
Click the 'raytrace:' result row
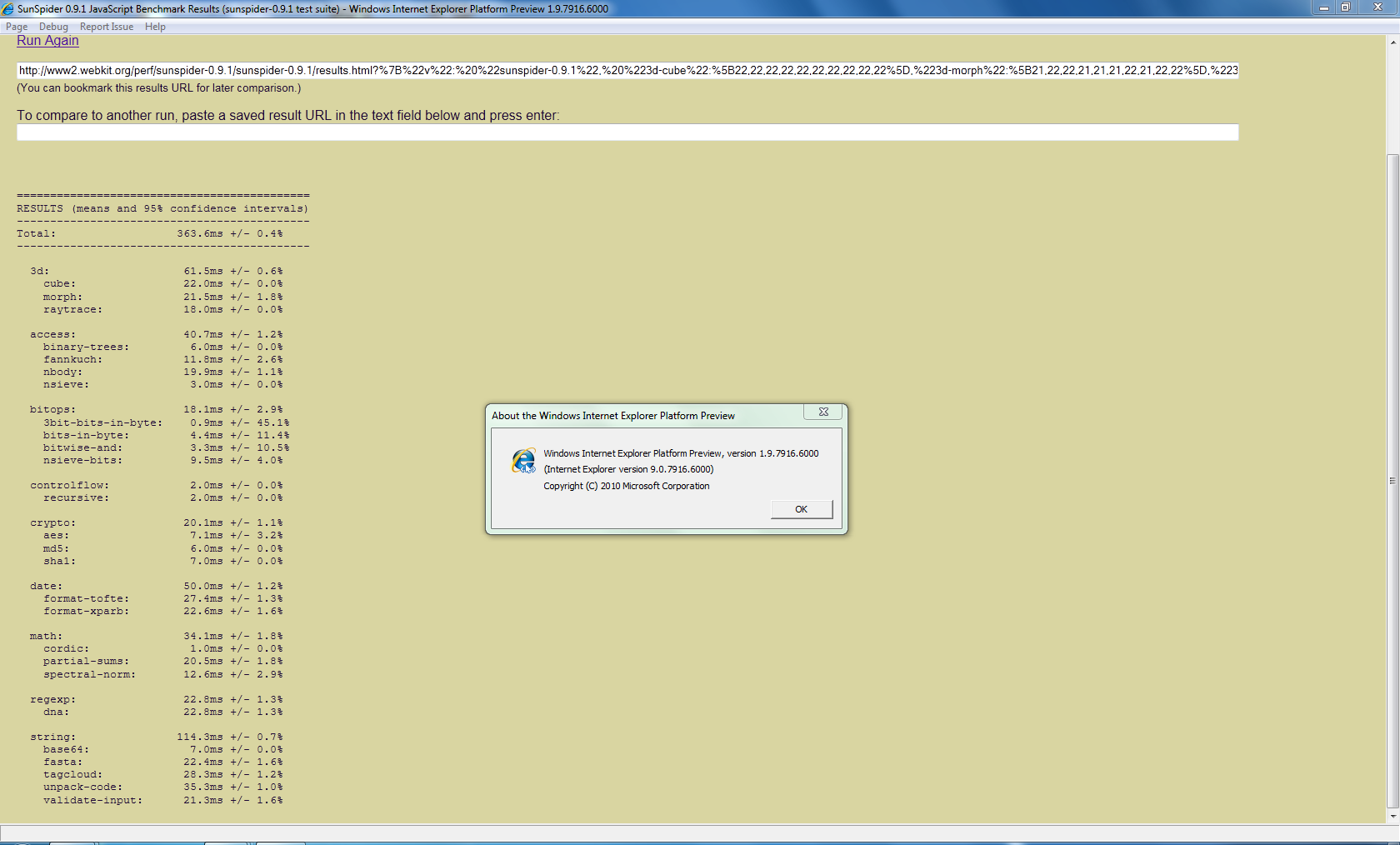pyautogui.click(x=163, y=310)
